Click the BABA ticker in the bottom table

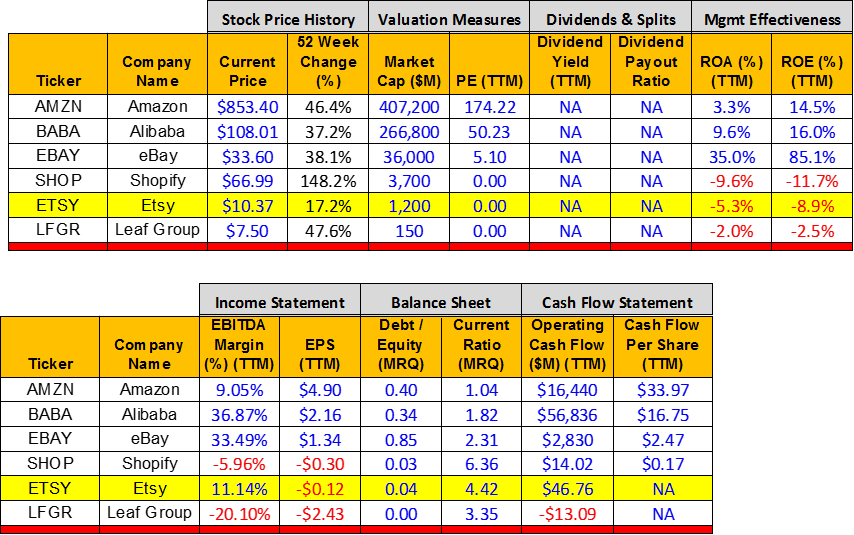50,414
